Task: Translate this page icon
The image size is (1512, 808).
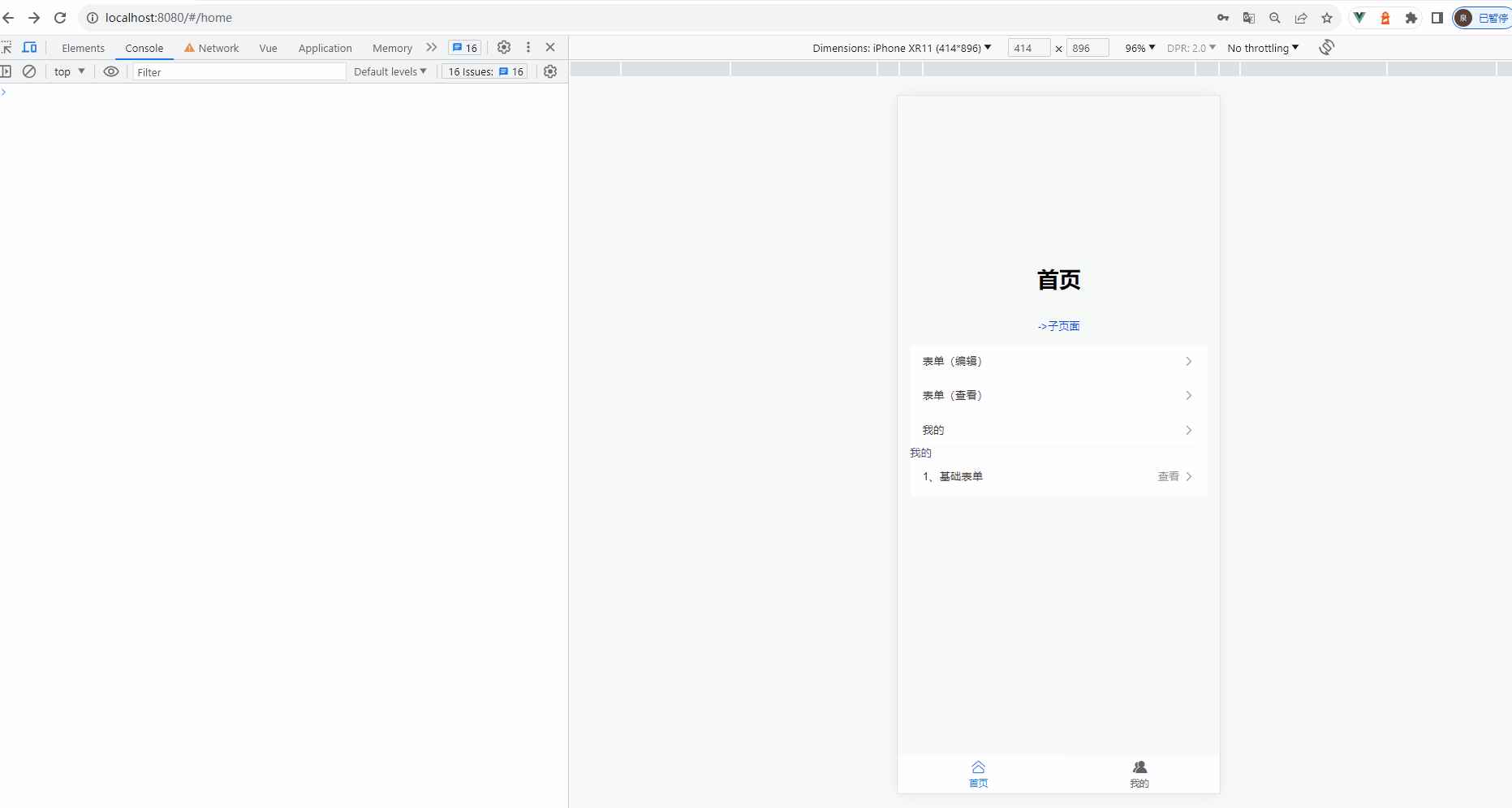Action: click(1249, 18)
